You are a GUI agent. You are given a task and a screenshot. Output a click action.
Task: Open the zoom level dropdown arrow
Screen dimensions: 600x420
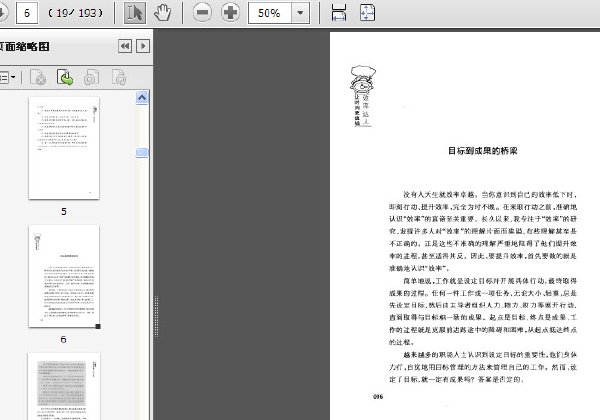(300, 13)
